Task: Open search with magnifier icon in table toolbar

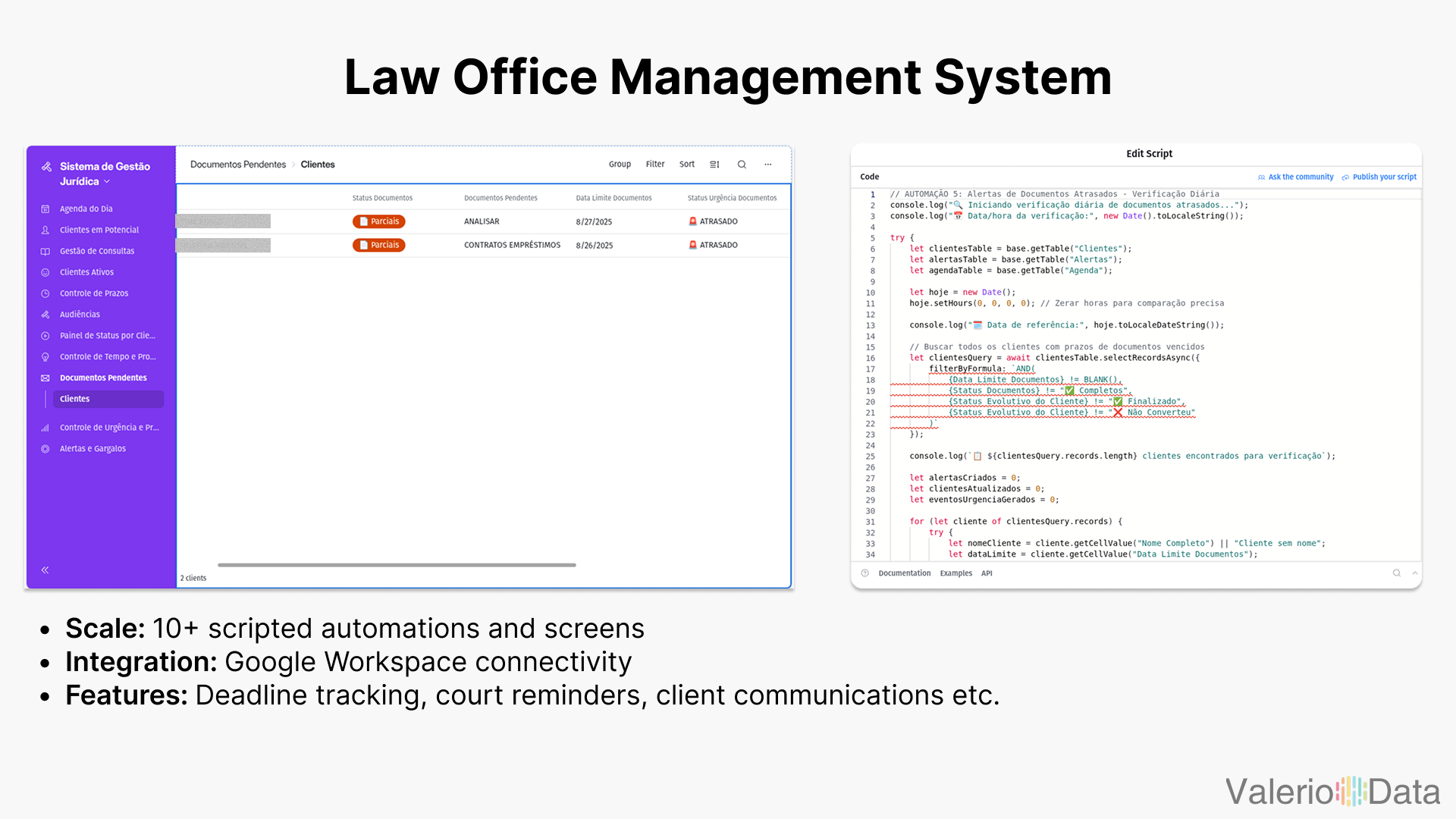Action: (742, 165)
